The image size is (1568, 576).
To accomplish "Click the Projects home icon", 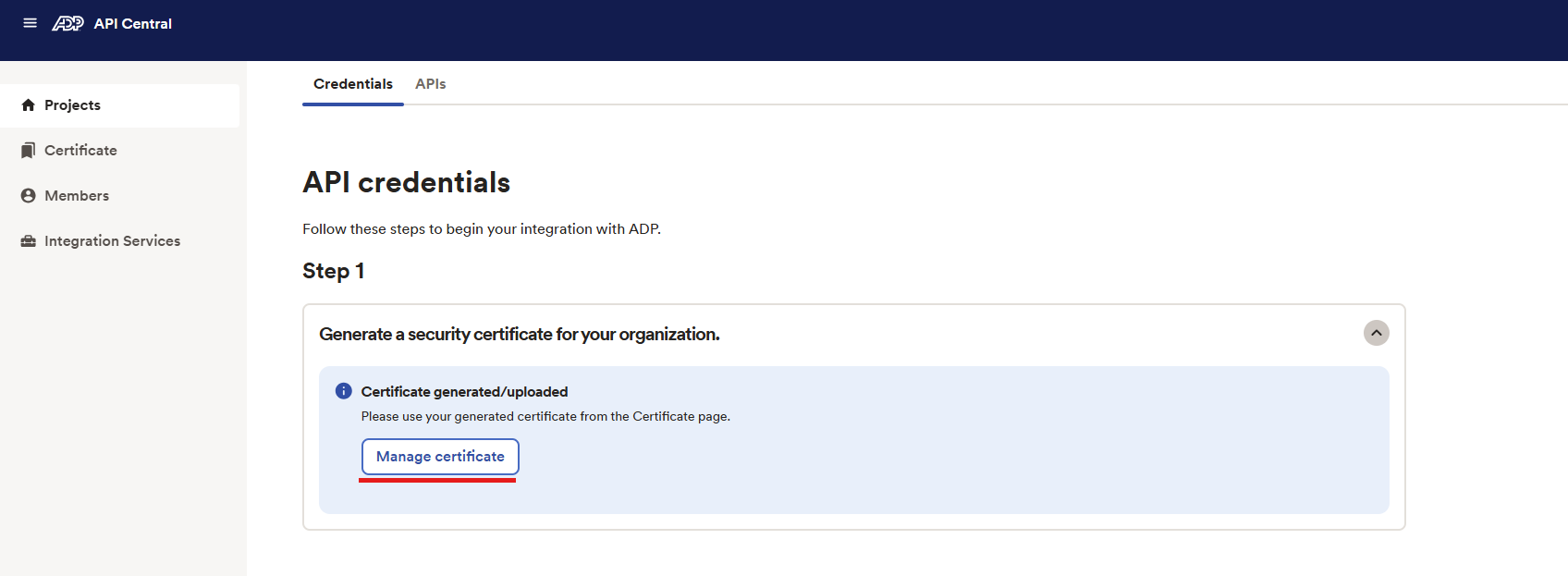I will [28, 105].
